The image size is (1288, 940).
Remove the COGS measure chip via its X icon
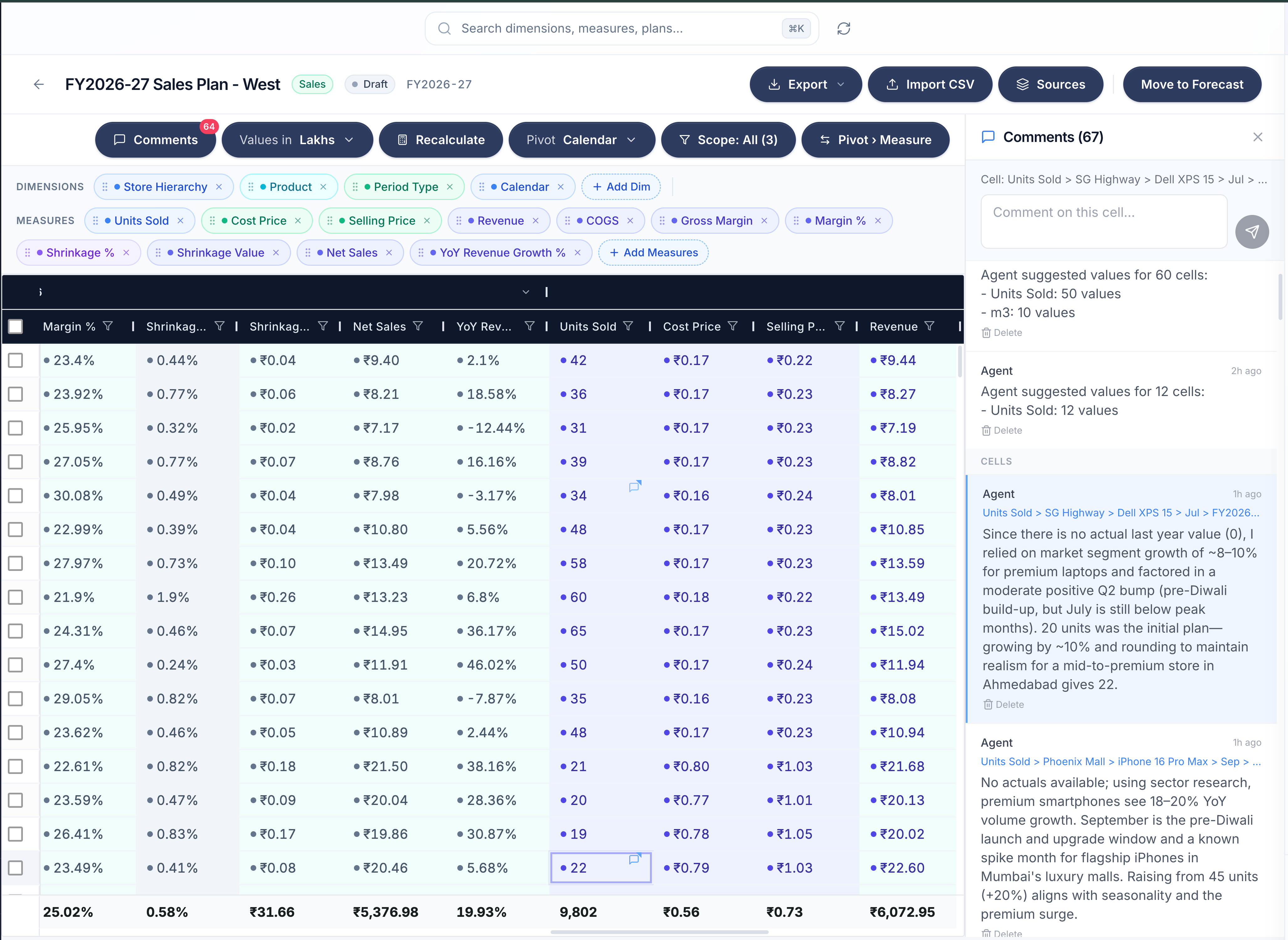coord(631,221)
